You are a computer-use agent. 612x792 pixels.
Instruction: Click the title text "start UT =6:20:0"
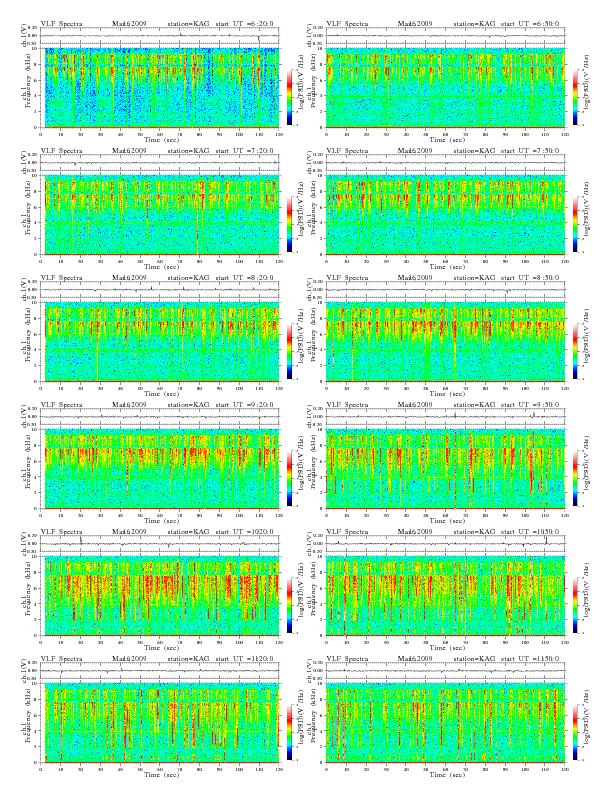click(x=244, y=24)
